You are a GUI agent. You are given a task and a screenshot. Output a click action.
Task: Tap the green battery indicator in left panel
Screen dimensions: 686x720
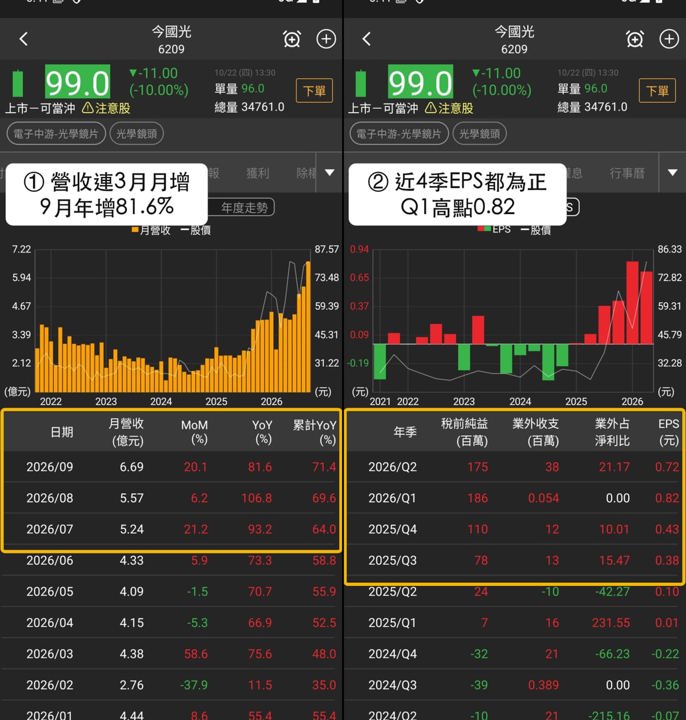[x=17, y=83]
